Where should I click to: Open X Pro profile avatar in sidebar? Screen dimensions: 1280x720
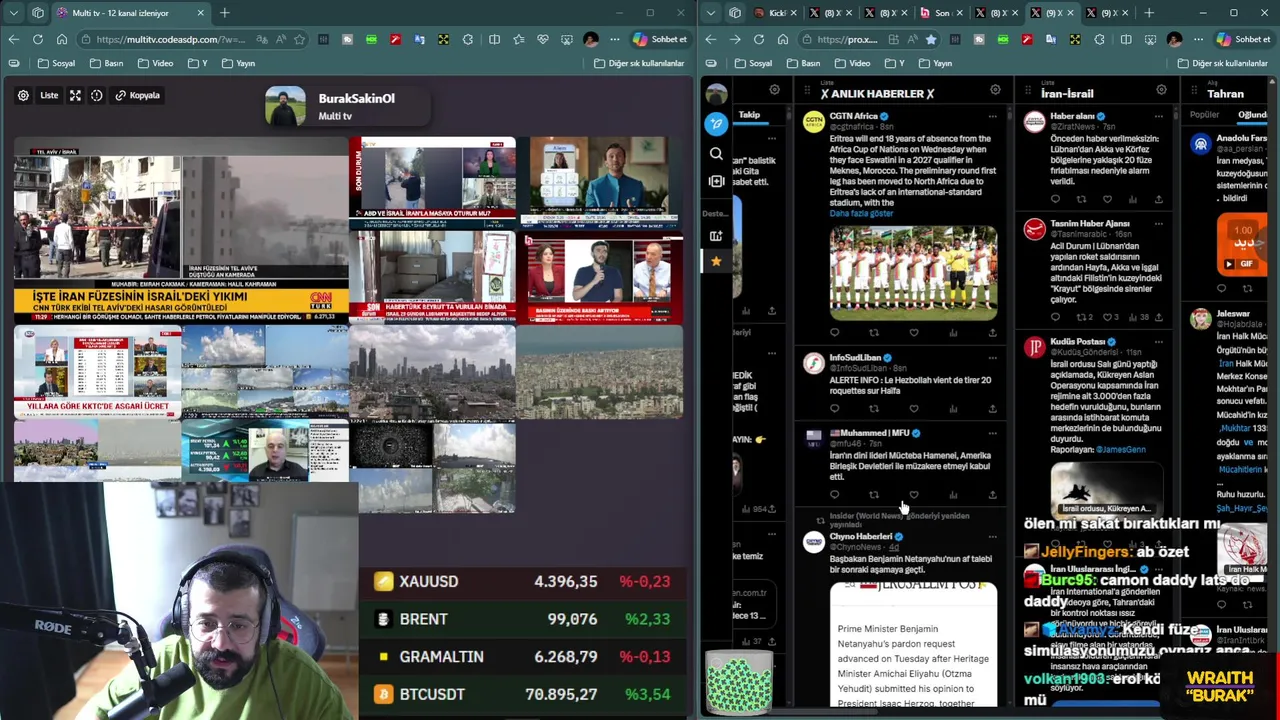[716, 94]
